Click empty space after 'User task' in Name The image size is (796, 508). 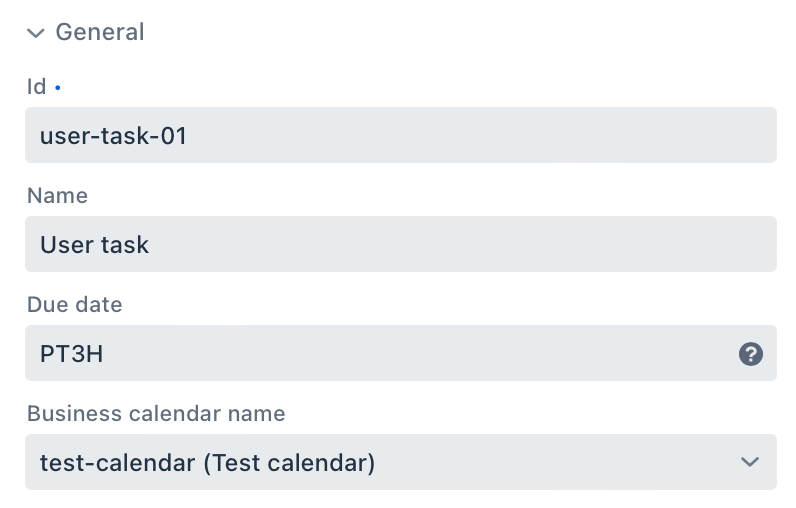tap(460, 244)
